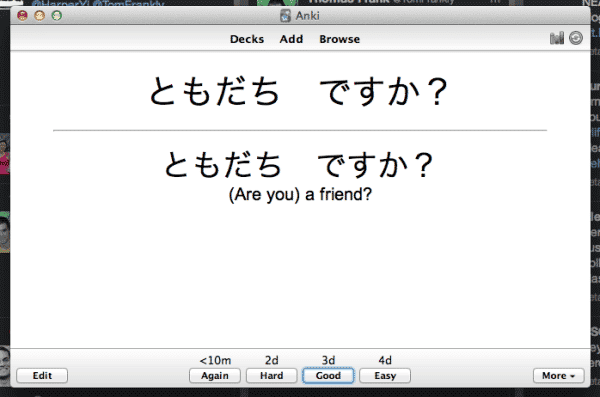The width and height of the screenshot is (600, 397).
Task: Select the '4d' interval label above Easy
Action: [385, 361]
